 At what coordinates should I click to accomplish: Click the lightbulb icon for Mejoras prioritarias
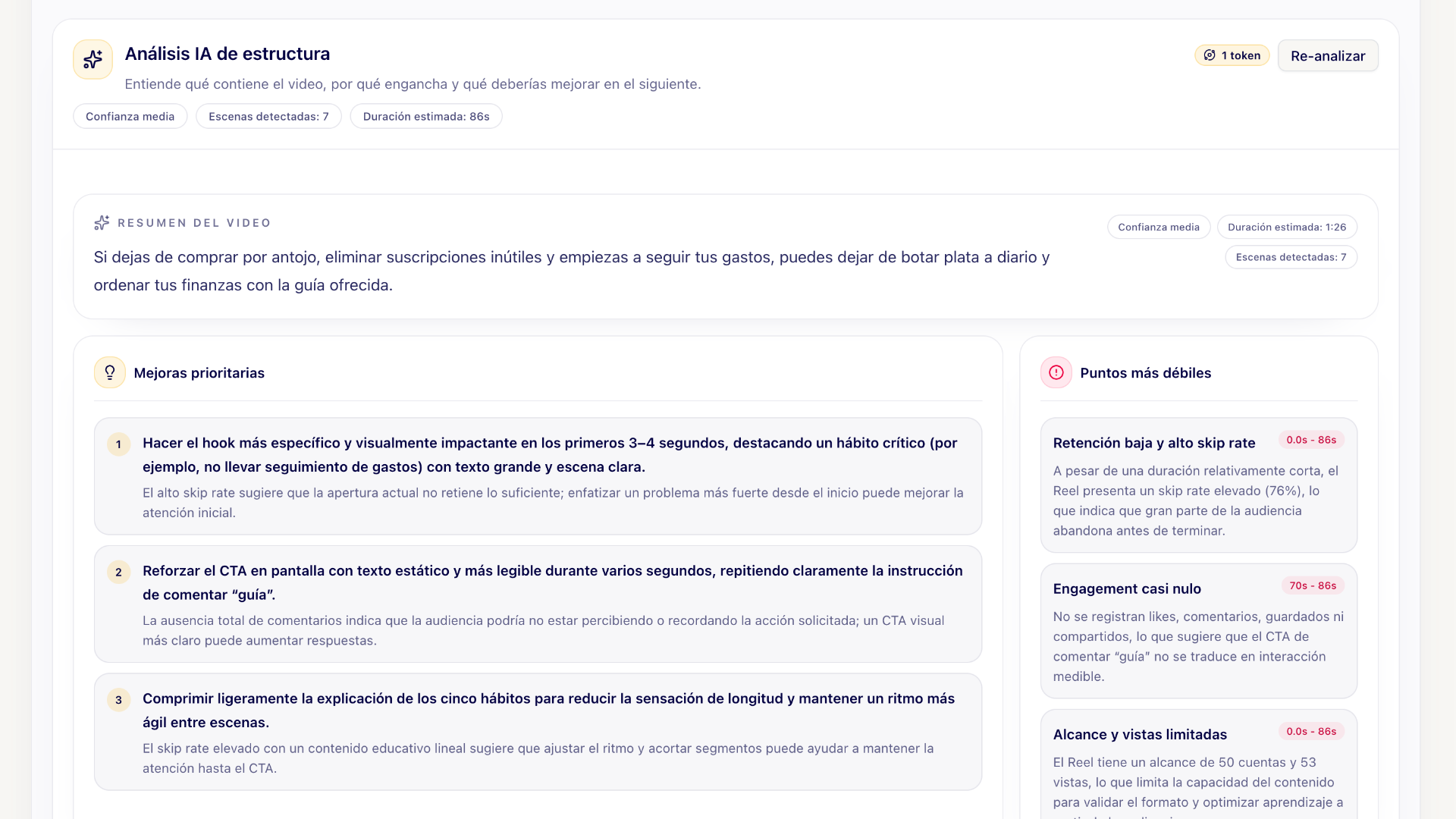(x=110, y=372)
